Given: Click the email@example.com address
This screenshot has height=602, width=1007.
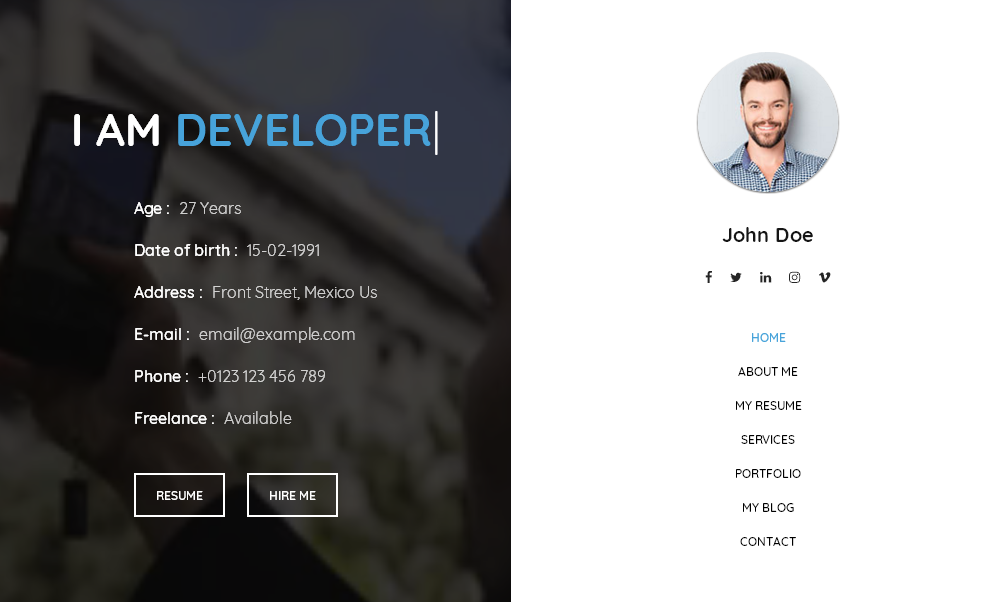Looking at the screenshot, I should tap(277, 335).
